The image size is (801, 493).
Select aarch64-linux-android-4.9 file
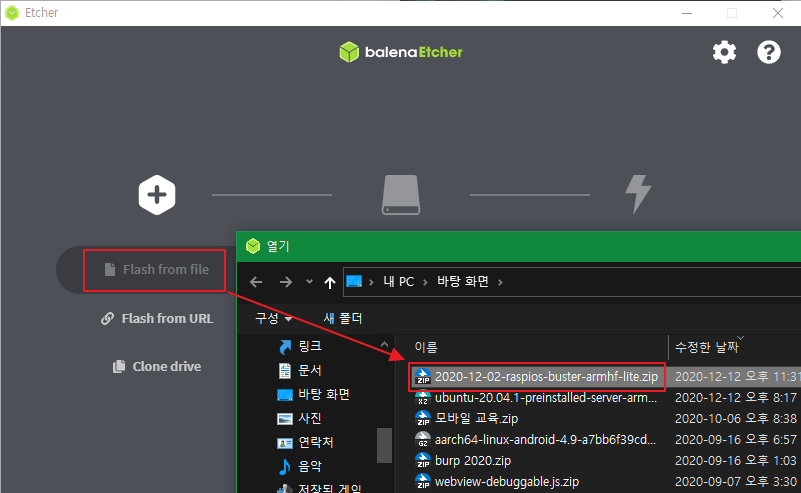(x=545, y=439)
